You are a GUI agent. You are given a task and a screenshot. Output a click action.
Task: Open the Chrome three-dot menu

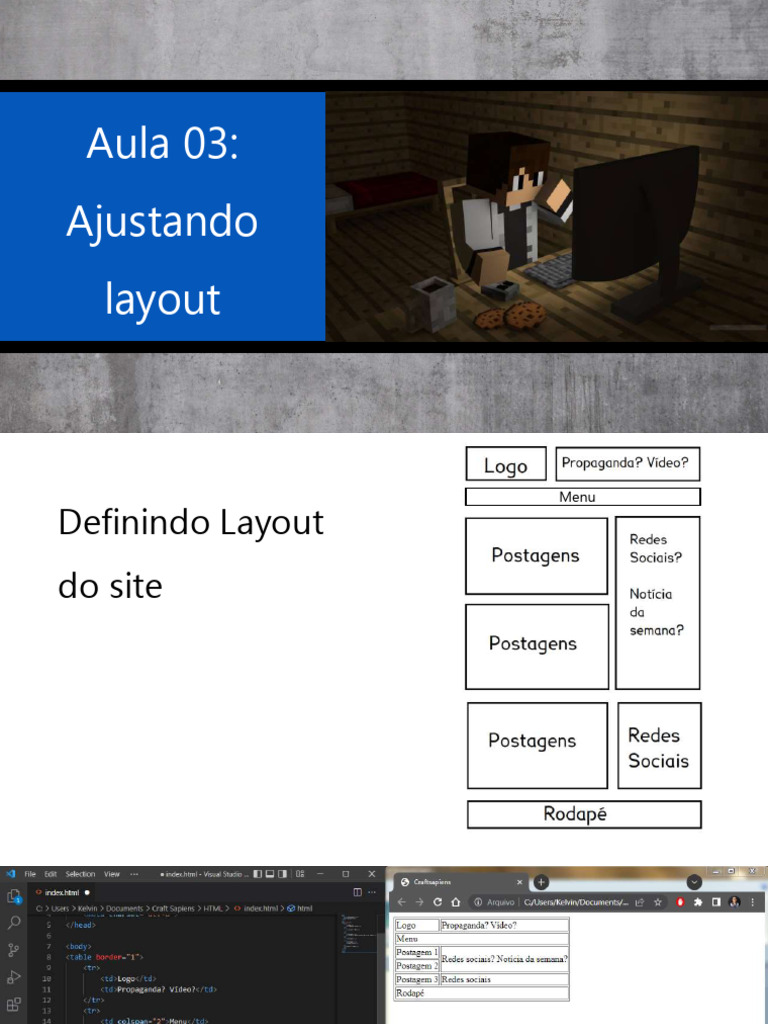click(x=752, y=902)
